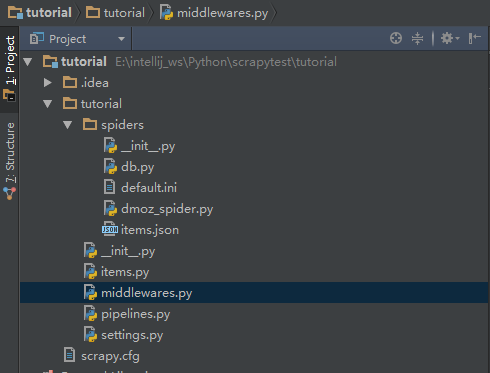Open the Project view dropdown
This screenshot has width=490, height=373.
122,39
